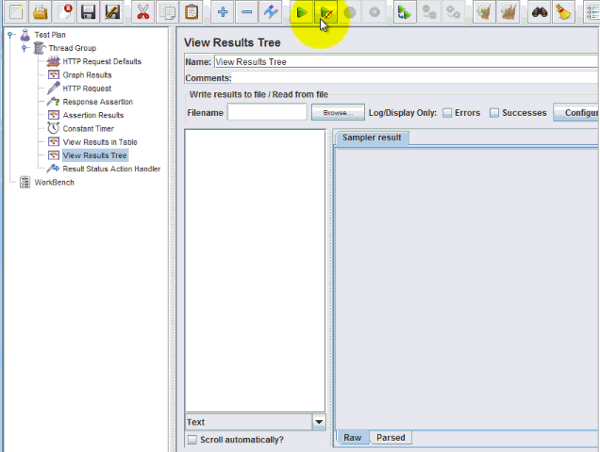
Task: Check the Successes checkbox
Action: click(495, 113)
